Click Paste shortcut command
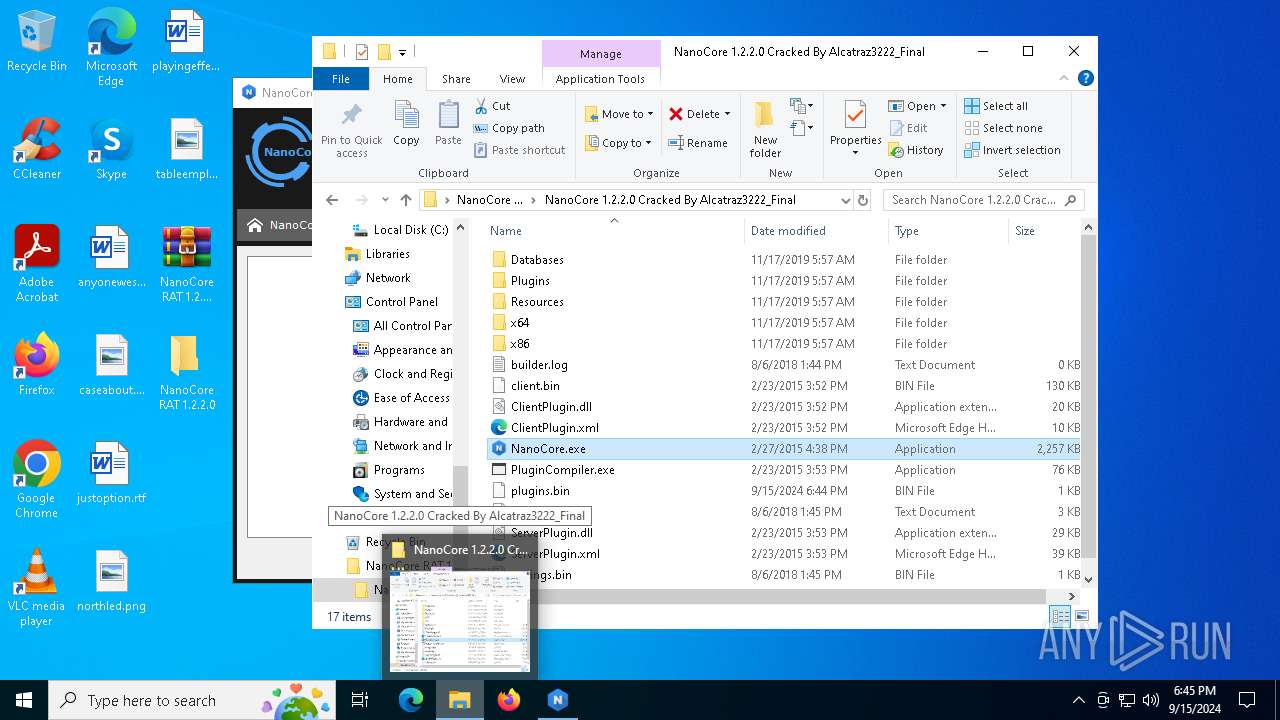Image resolution: width=1280 pixels, height=720 pixels. tap(519, 150)
